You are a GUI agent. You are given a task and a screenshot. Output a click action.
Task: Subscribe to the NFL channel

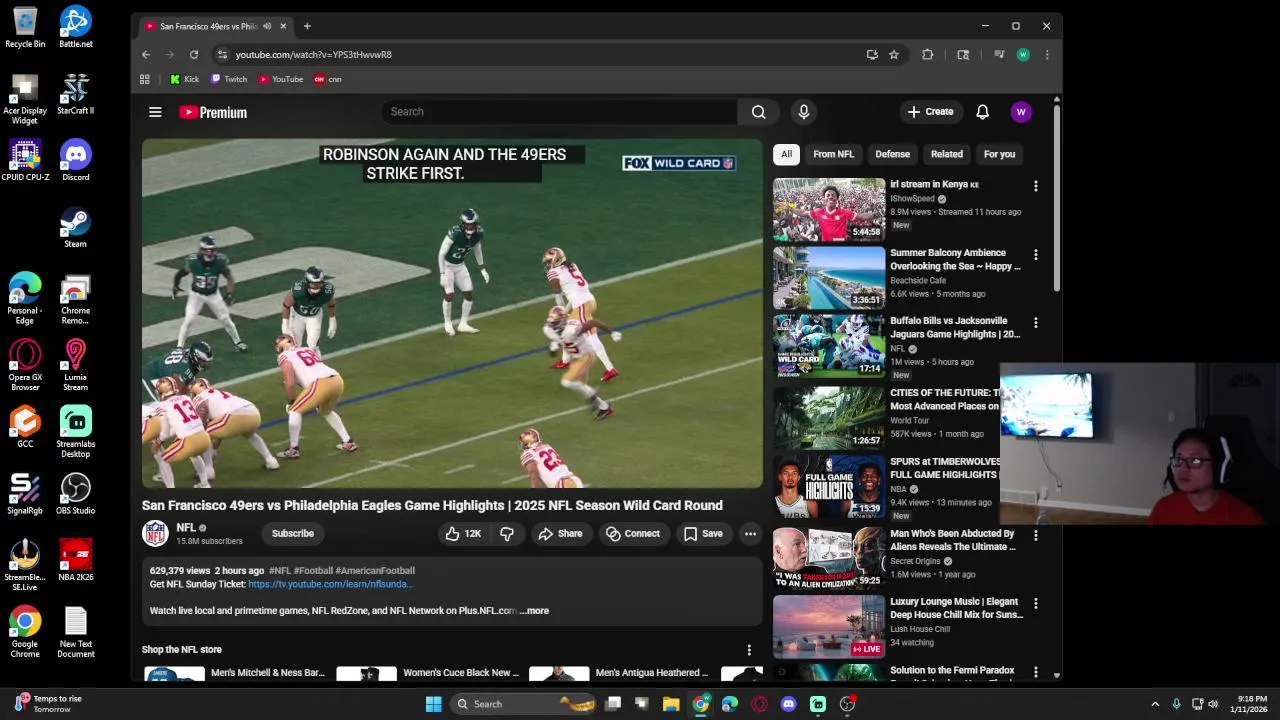coord(293,534)
